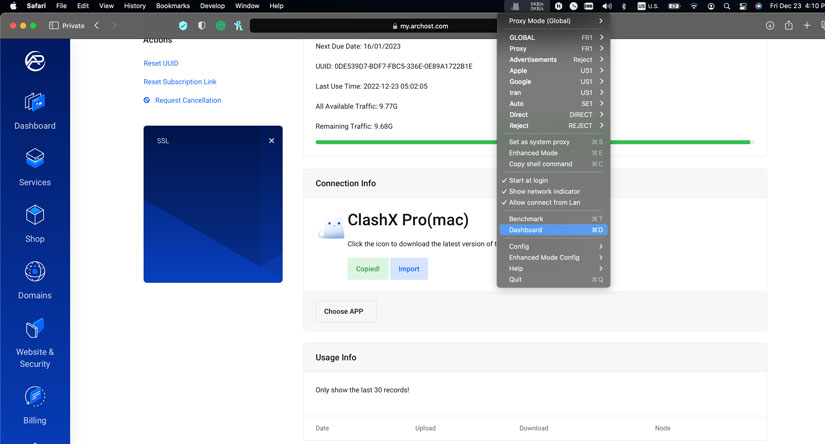The image size is (825, 444).
Task: Toggle Show network indicator option
Action: click(x=554, y=191)
